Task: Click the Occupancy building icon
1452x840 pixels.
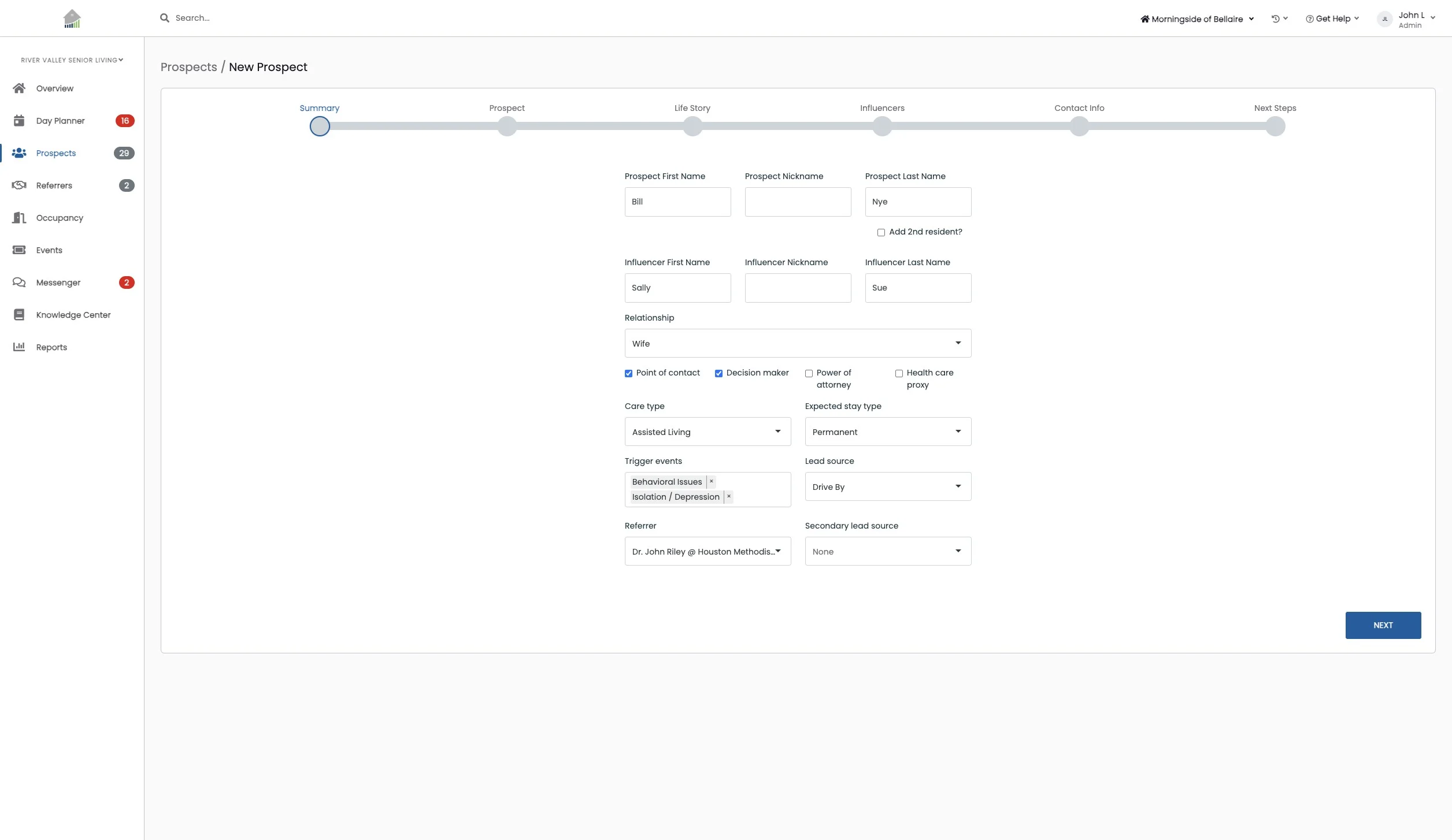Action: [x=19, y=218]
